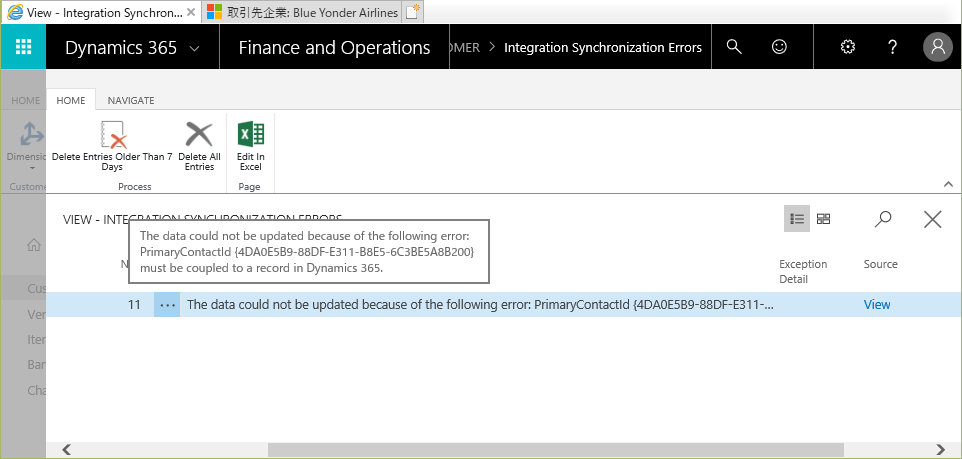Image resolution: width=962 pixels, height=459 pixels.
Task: Switch to the Blue Yonder Airlines browser tab
Action: pyautogui.click(x=301, y=12)
